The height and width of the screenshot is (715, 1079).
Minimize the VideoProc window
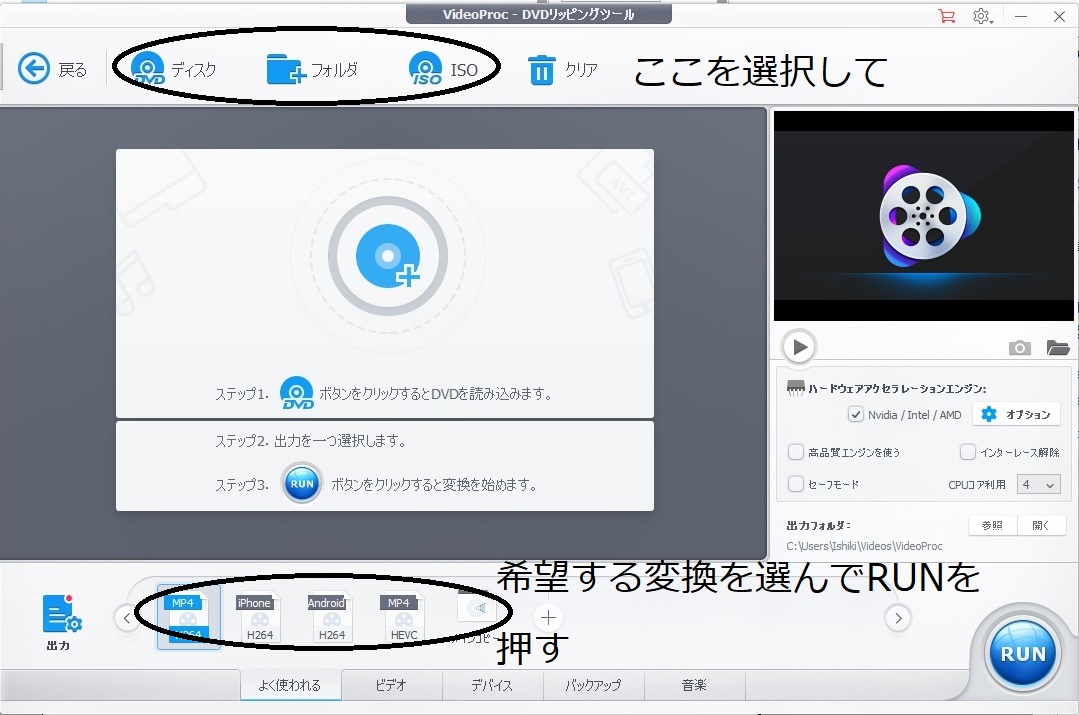point(1021,16)
